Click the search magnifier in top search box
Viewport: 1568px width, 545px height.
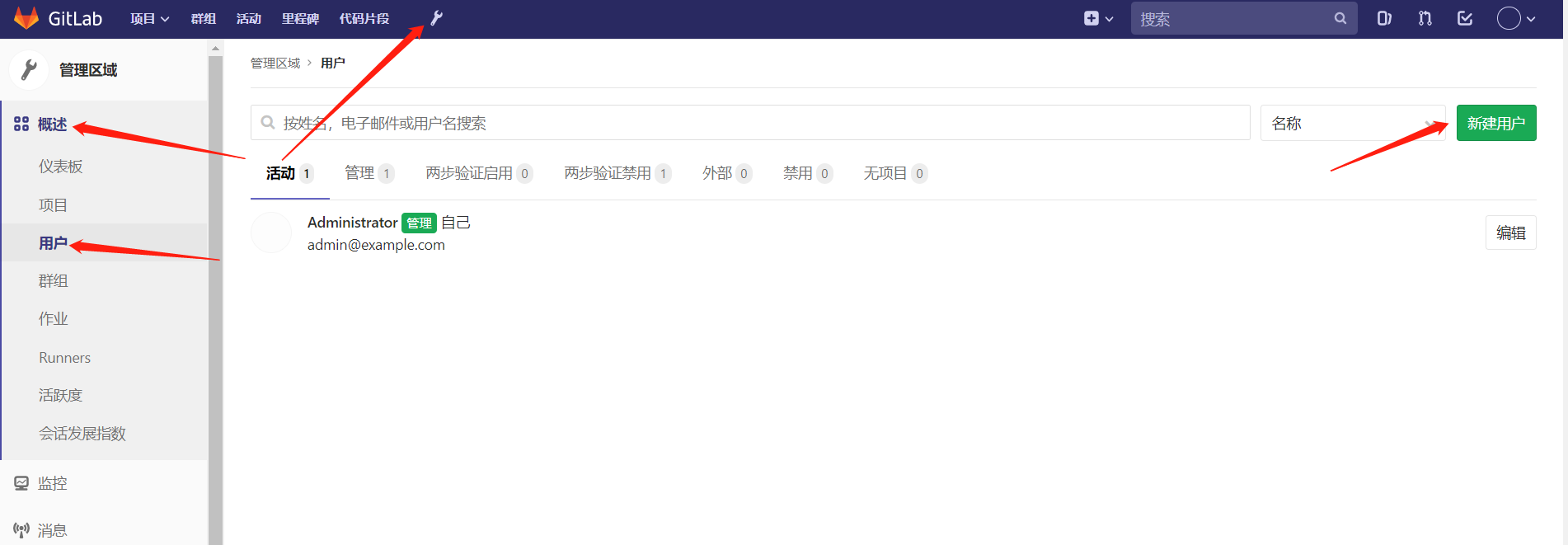[1340, 18]
